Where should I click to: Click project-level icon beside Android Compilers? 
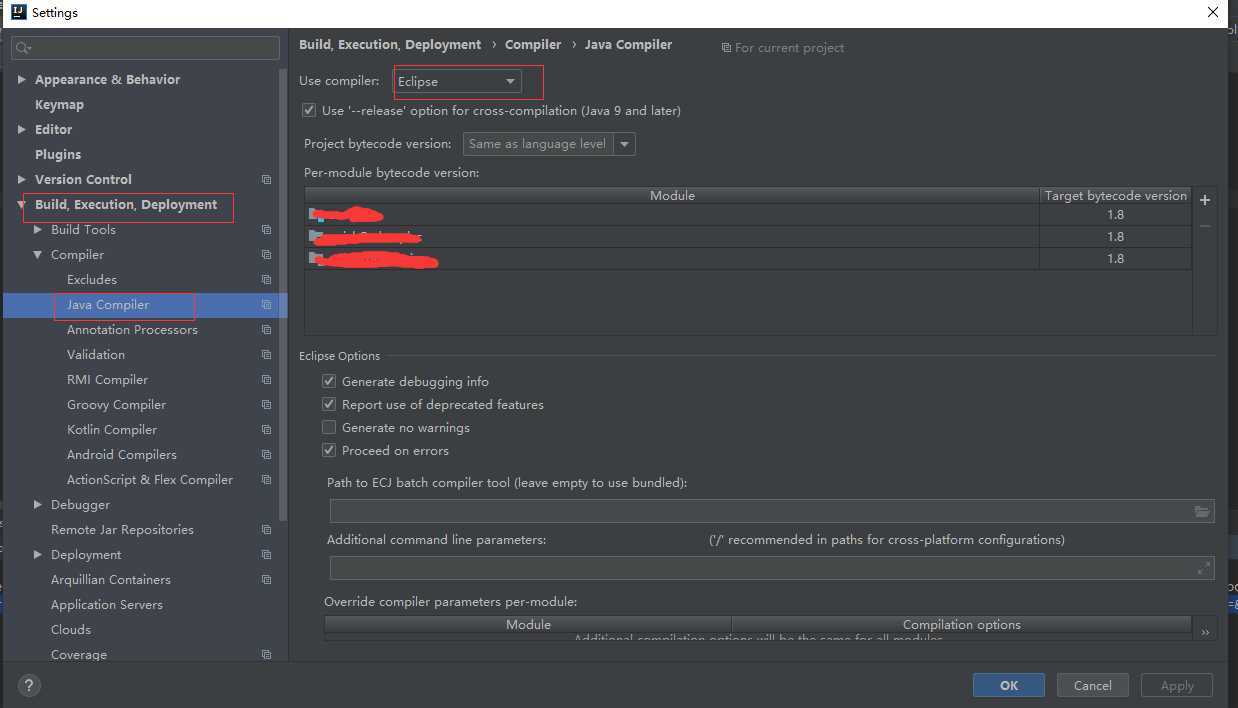coord(266,455)
